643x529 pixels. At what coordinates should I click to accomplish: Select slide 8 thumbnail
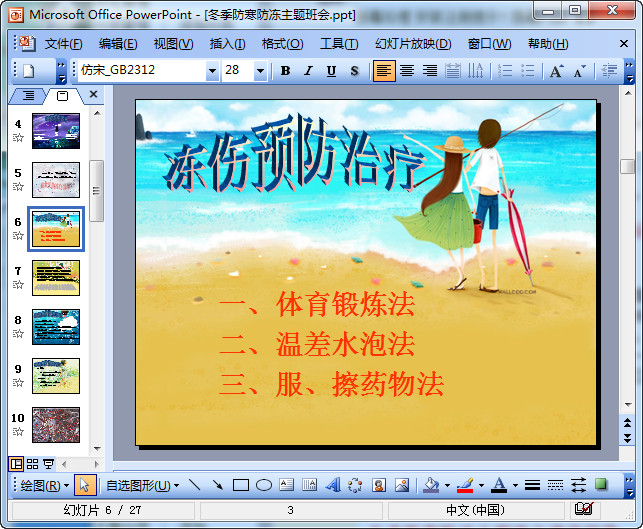[56, 326]
